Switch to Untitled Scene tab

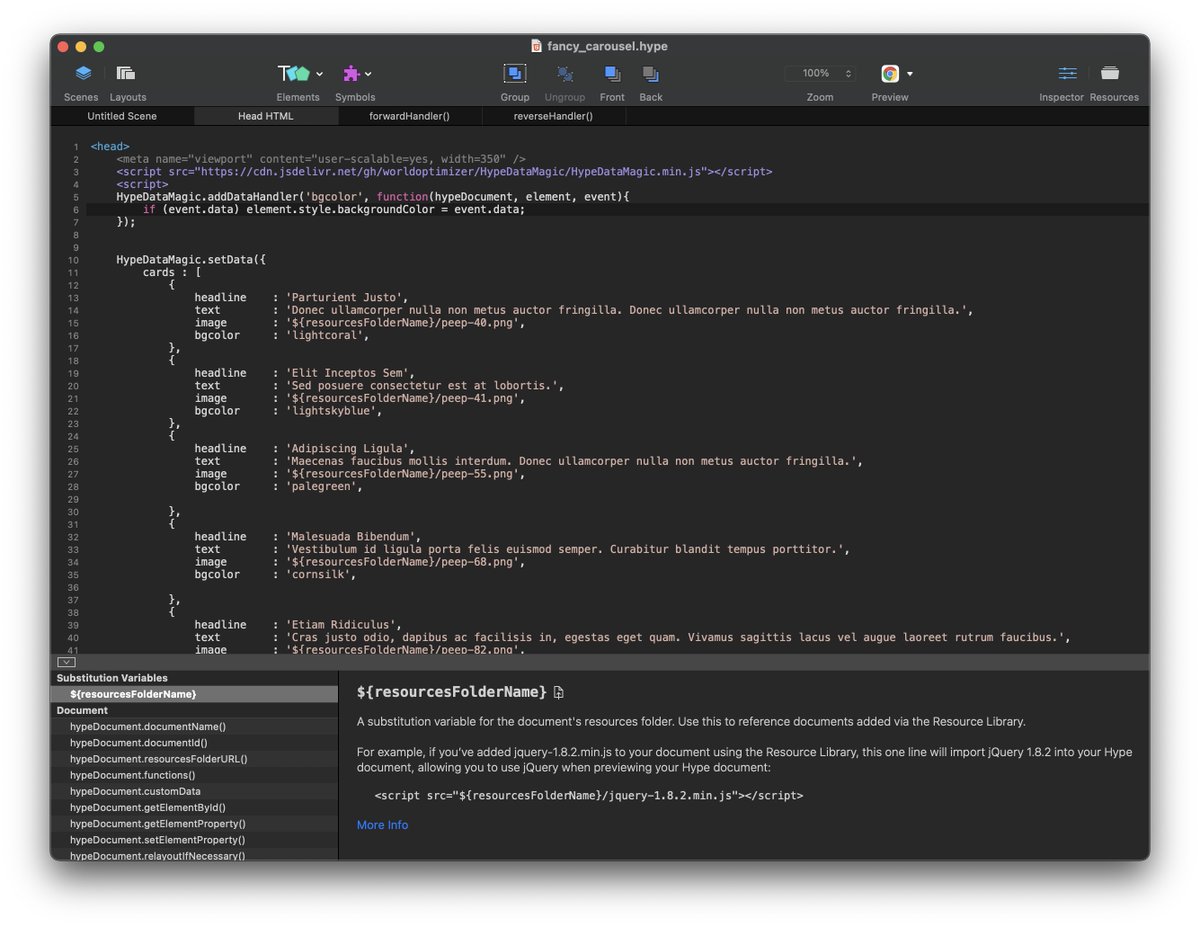tap(122, 116)
